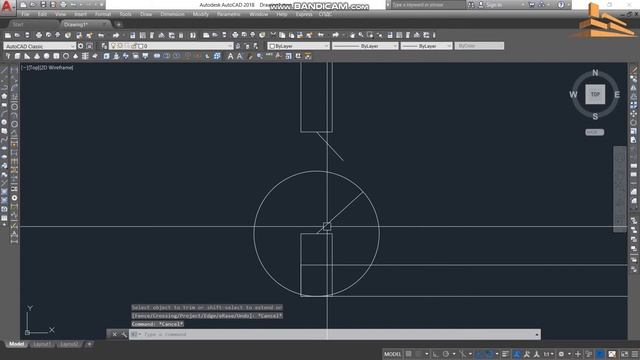640x360 pixels.
Task: Open the Express menu
Action: pyautogui.click(x=304, y=14)
